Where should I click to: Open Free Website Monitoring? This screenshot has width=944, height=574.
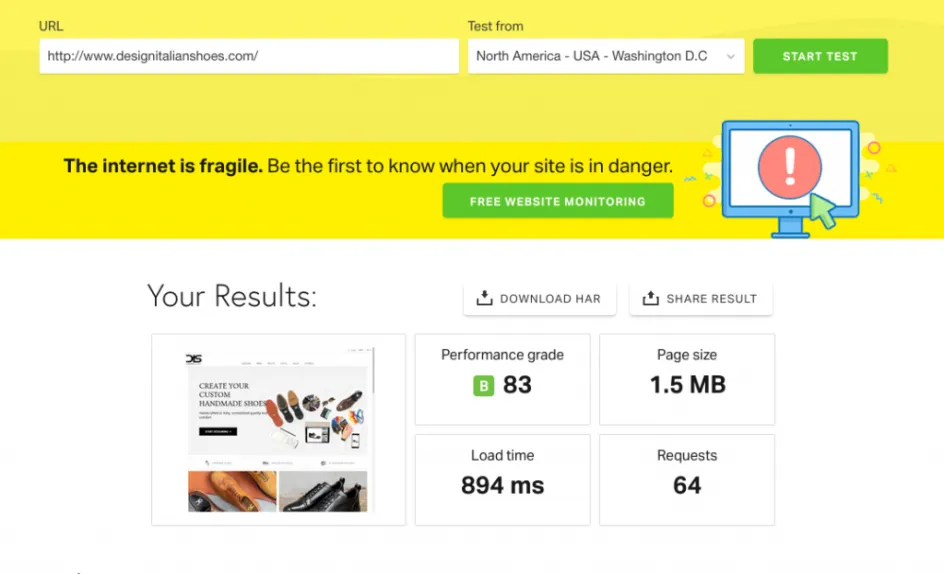(557, 201)
